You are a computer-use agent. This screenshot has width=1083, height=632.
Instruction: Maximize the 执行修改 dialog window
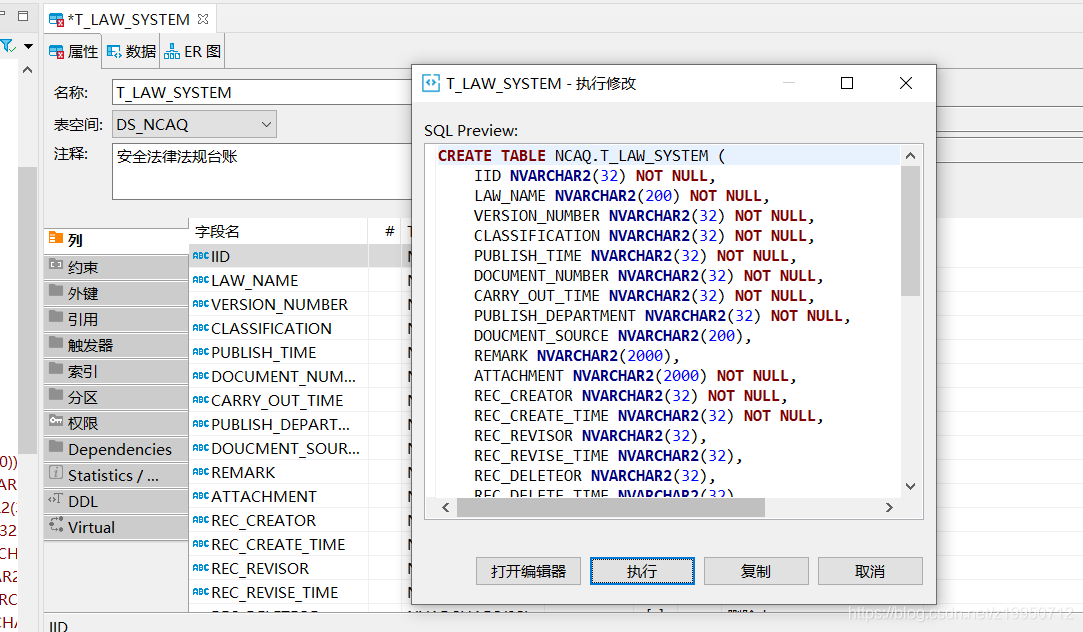point(847,84)
